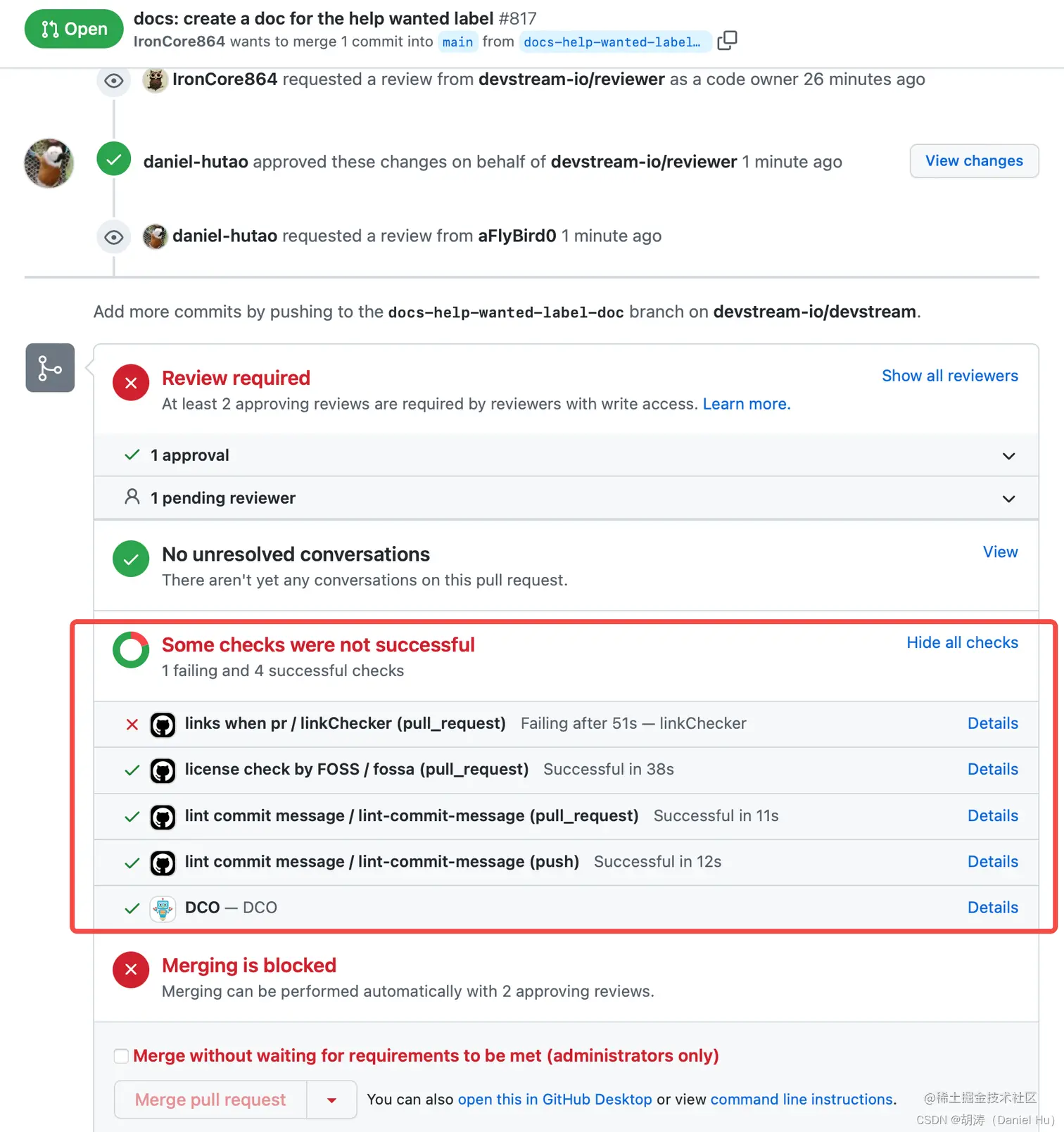Click the DCO bot icon
Viewport: 1064px width, 1132px height.
(163, 908)
